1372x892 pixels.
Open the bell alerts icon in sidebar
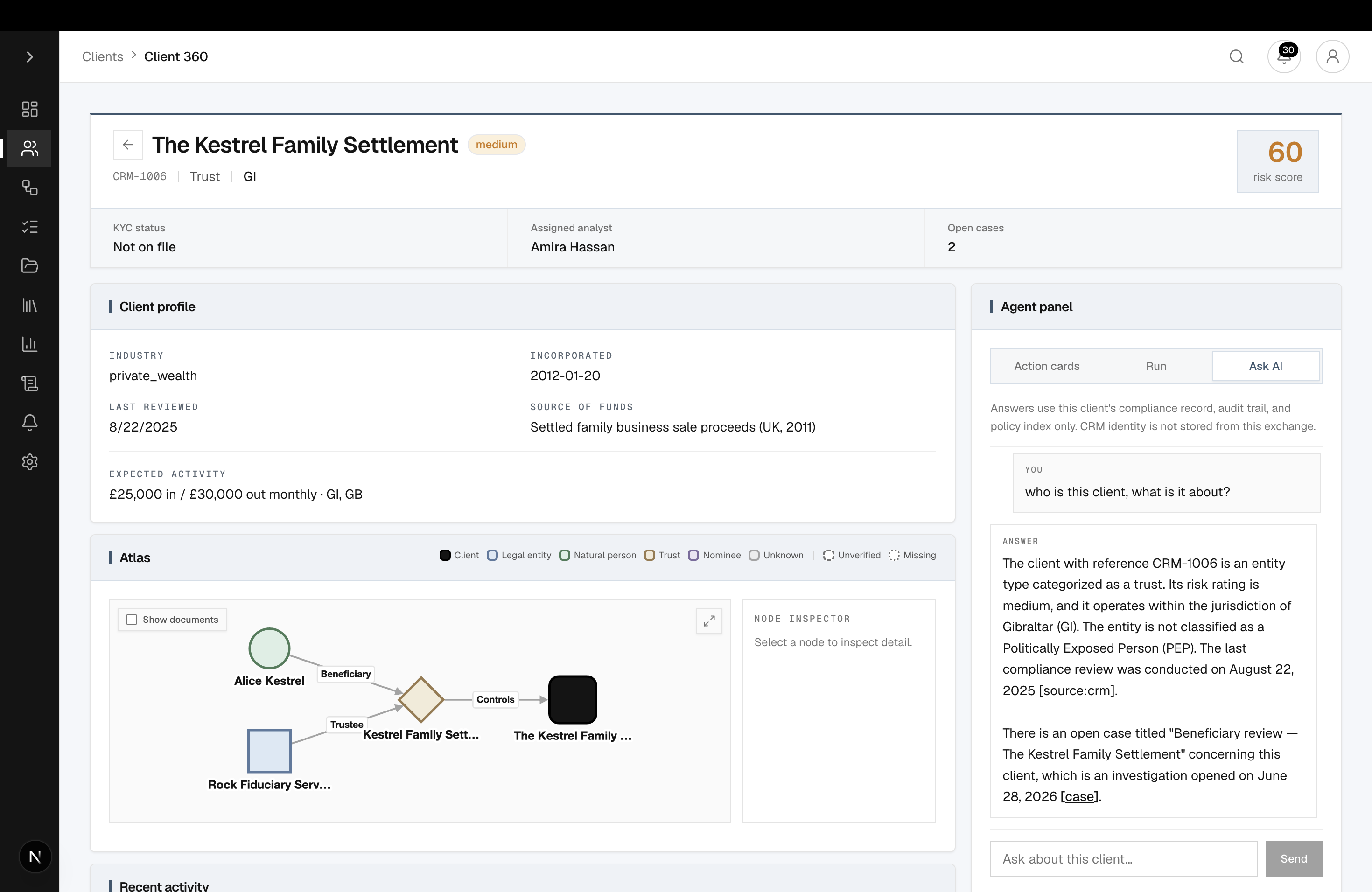click(x=29, y=422)
